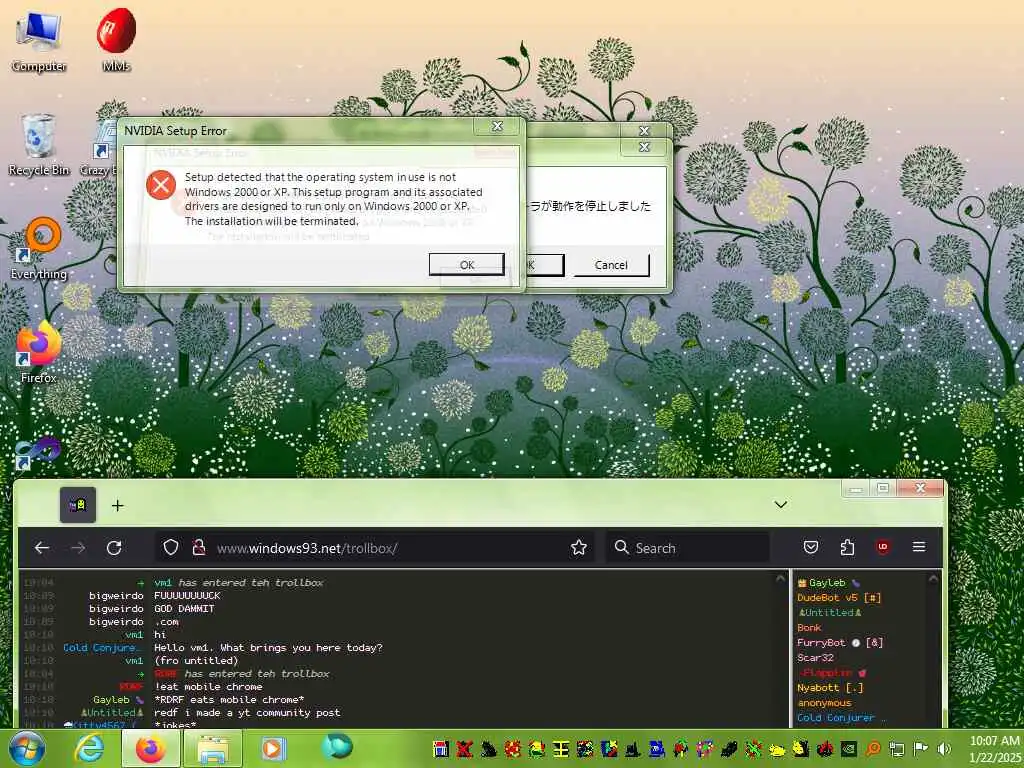This screenshot has width=1024, height=768.
Task: Open the purple infinity shortcut below Firefox
Action: [38, 452]
